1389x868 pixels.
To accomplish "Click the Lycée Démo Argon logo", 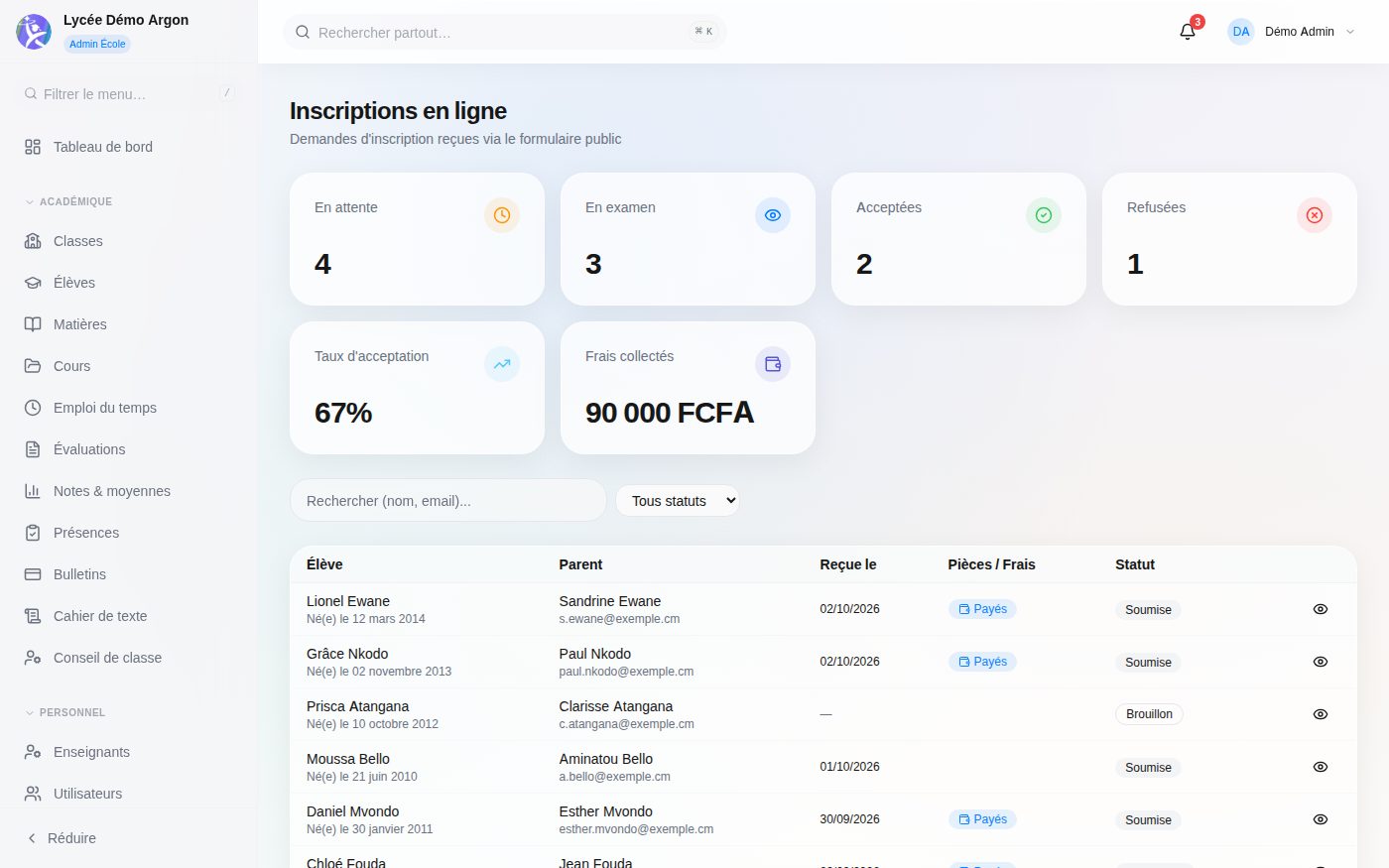I will click(x=34, y=32).
